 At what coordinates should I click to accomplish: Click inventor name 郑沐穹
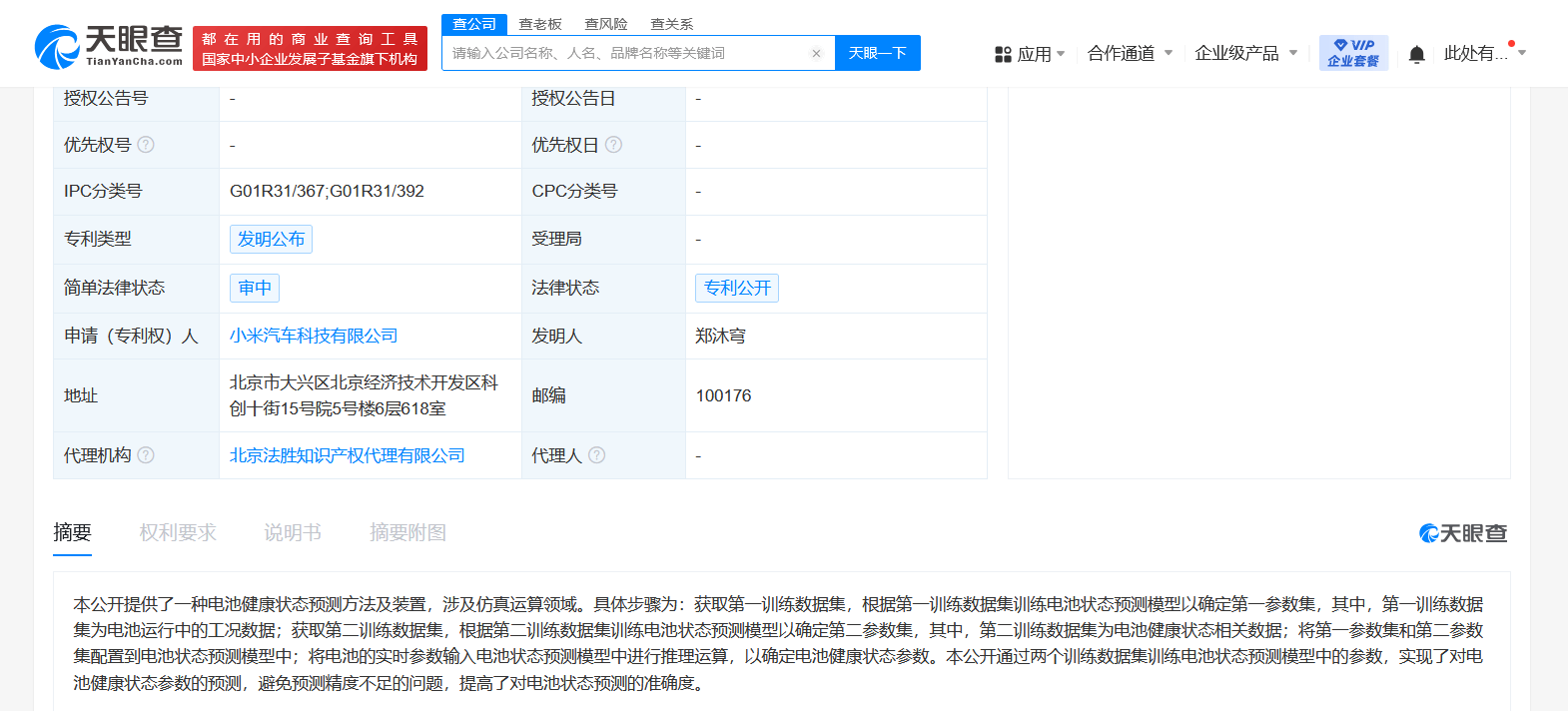point(721,337)
